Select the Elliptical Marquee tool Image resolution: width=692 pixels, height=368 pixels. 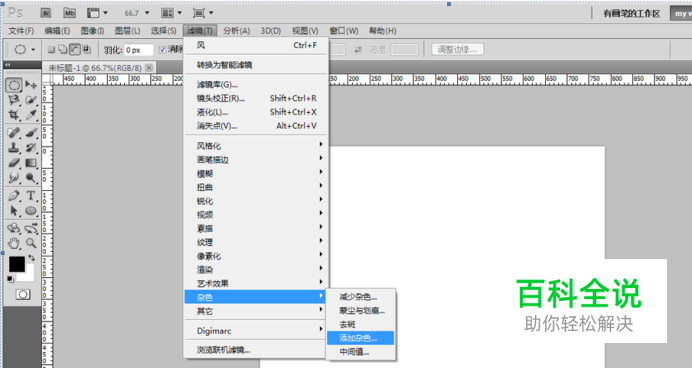coord(14,85)
